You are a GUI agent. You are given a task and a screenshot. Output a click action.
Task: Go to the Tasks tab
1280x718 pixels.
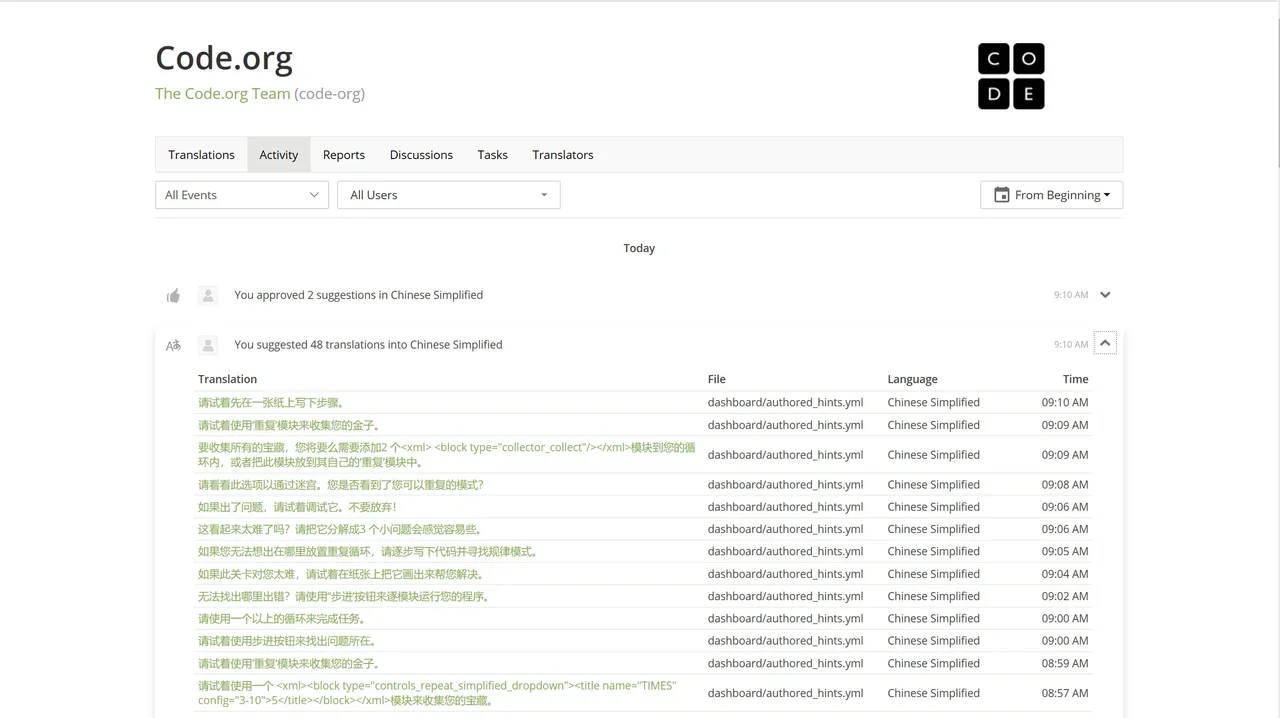tap(492, 155)
